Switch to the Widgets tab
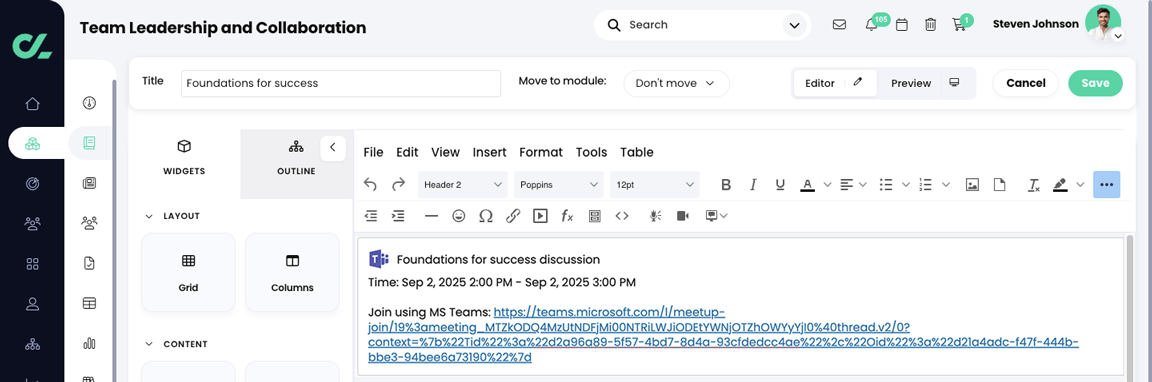This screenshot has height=382, width=1152. (x=184, y=158)
